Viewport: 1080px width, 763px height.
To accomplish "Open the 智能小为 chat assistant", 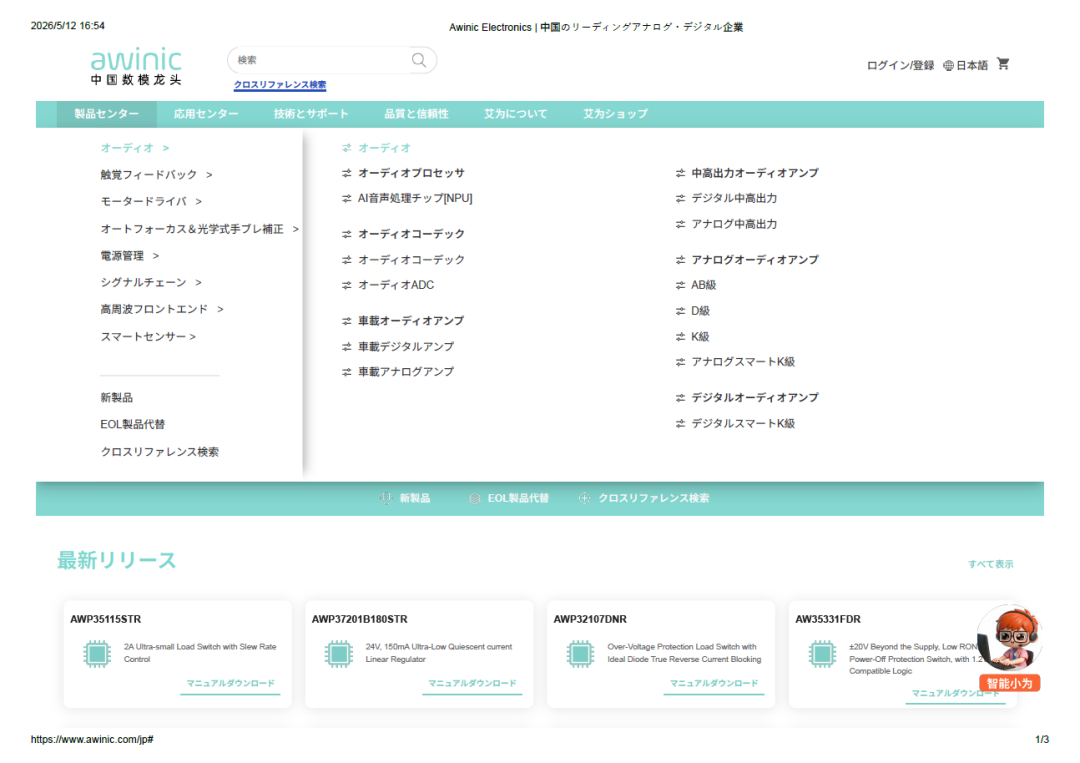I will [1010, 647].
